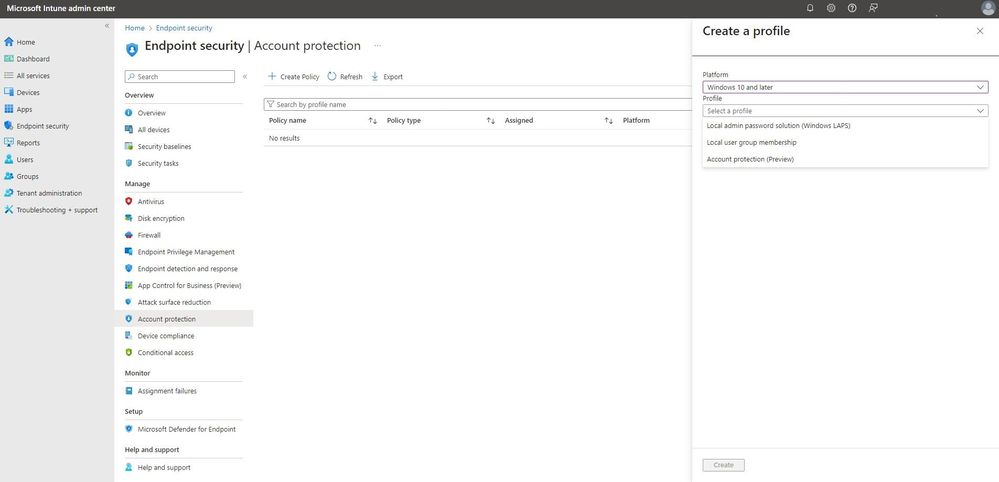
Task: Click the Tenant administration icon
Action: click(9, 193)
